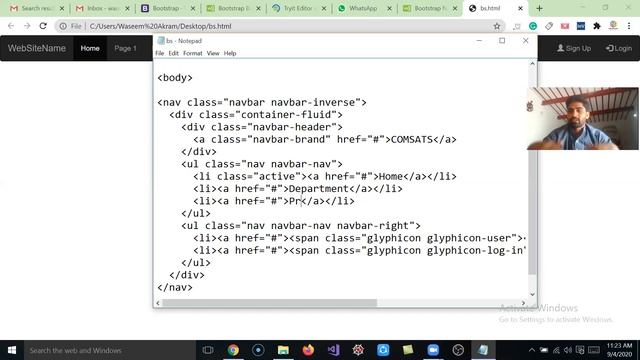
Task: Switch to Notepad from the taskbar
Action: tap(483, 350)
